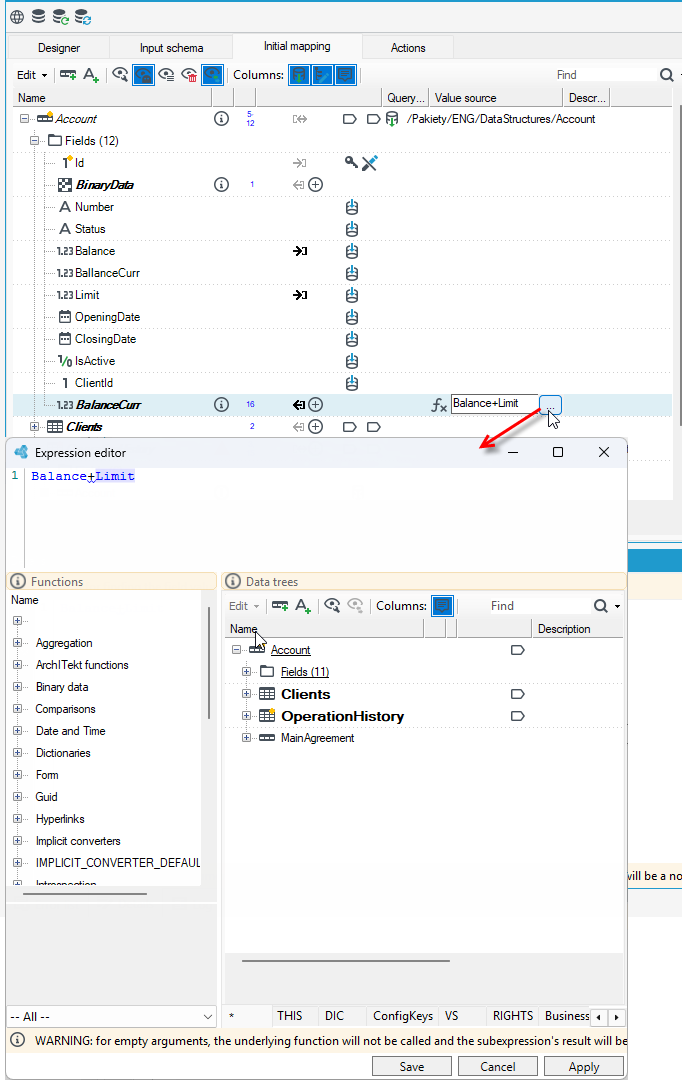Expand the Dictionaries functions group
The image size is (682, 1083).
(x=17, y=753)
